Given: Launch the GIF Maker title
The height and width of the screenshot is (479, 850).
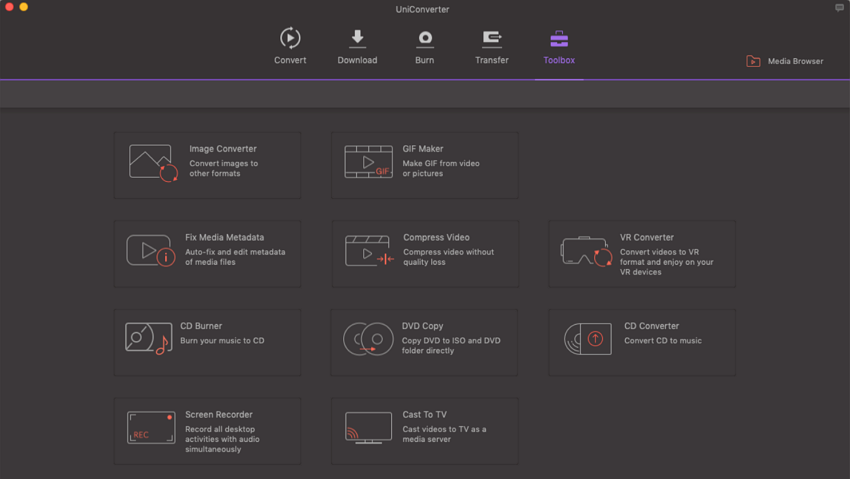Looking at the screenshot, I should (423, 148).
